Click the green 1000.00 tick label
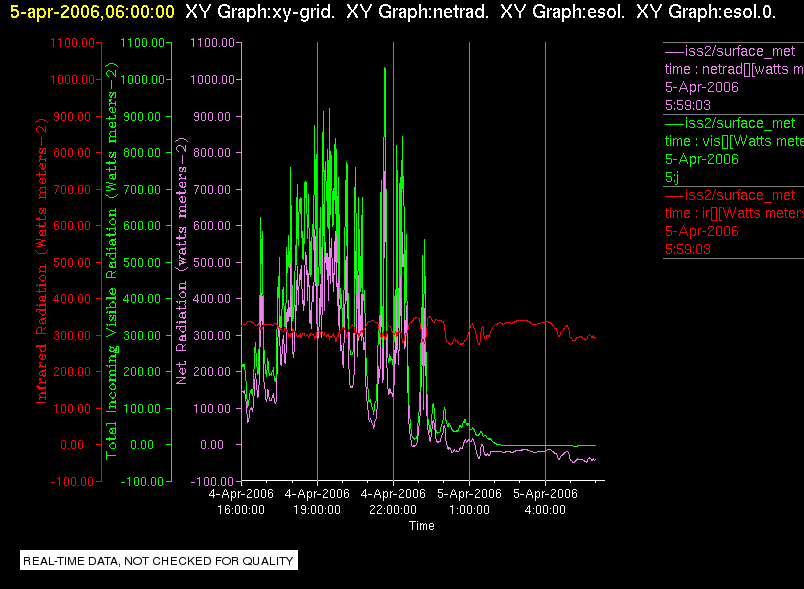 [143, 79]
